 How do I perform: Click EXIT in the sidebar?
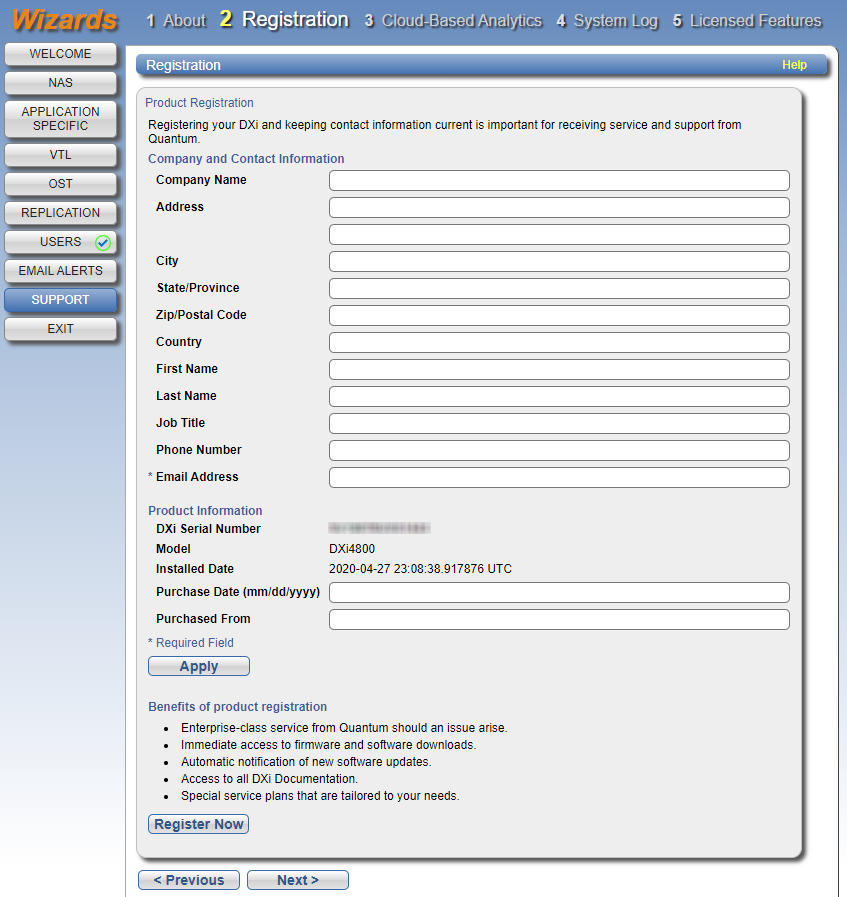(x=60, y=329)
